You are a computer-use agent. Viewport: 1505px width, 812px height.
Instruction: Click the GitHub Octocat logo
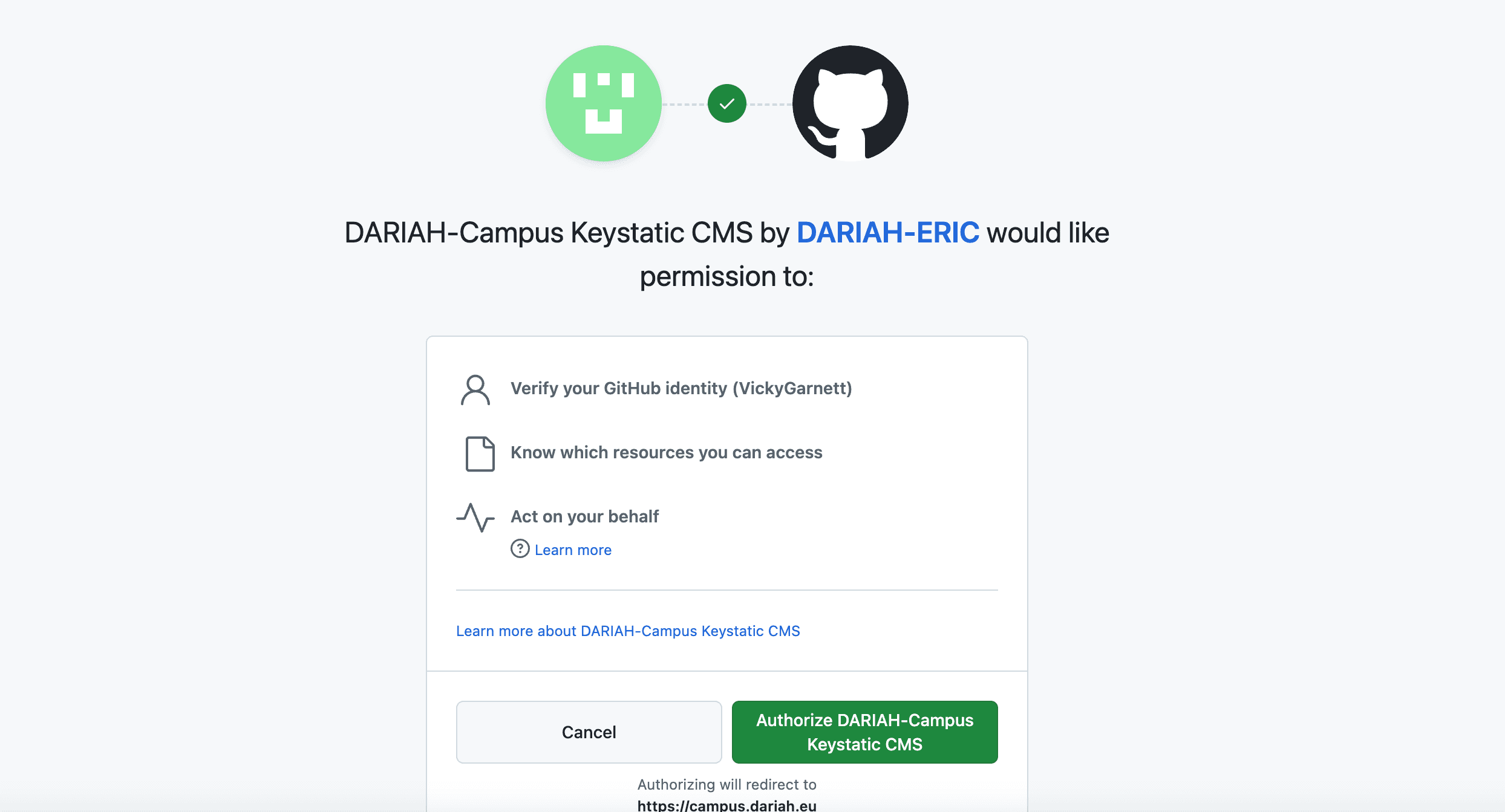tap(850, 103)
